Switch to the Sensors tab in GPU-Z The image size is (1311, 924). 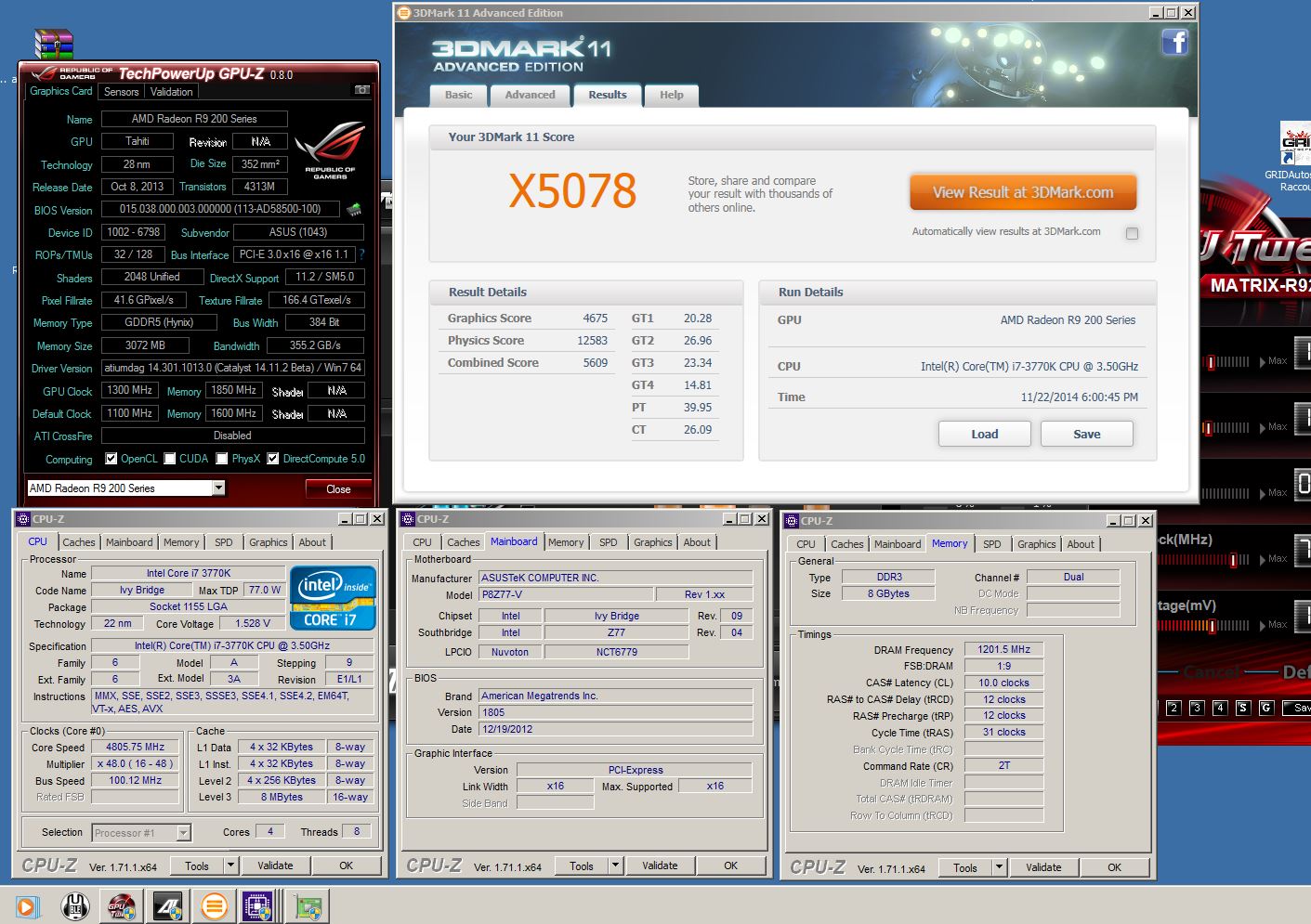pyautogui.click(x=121, y=92)
